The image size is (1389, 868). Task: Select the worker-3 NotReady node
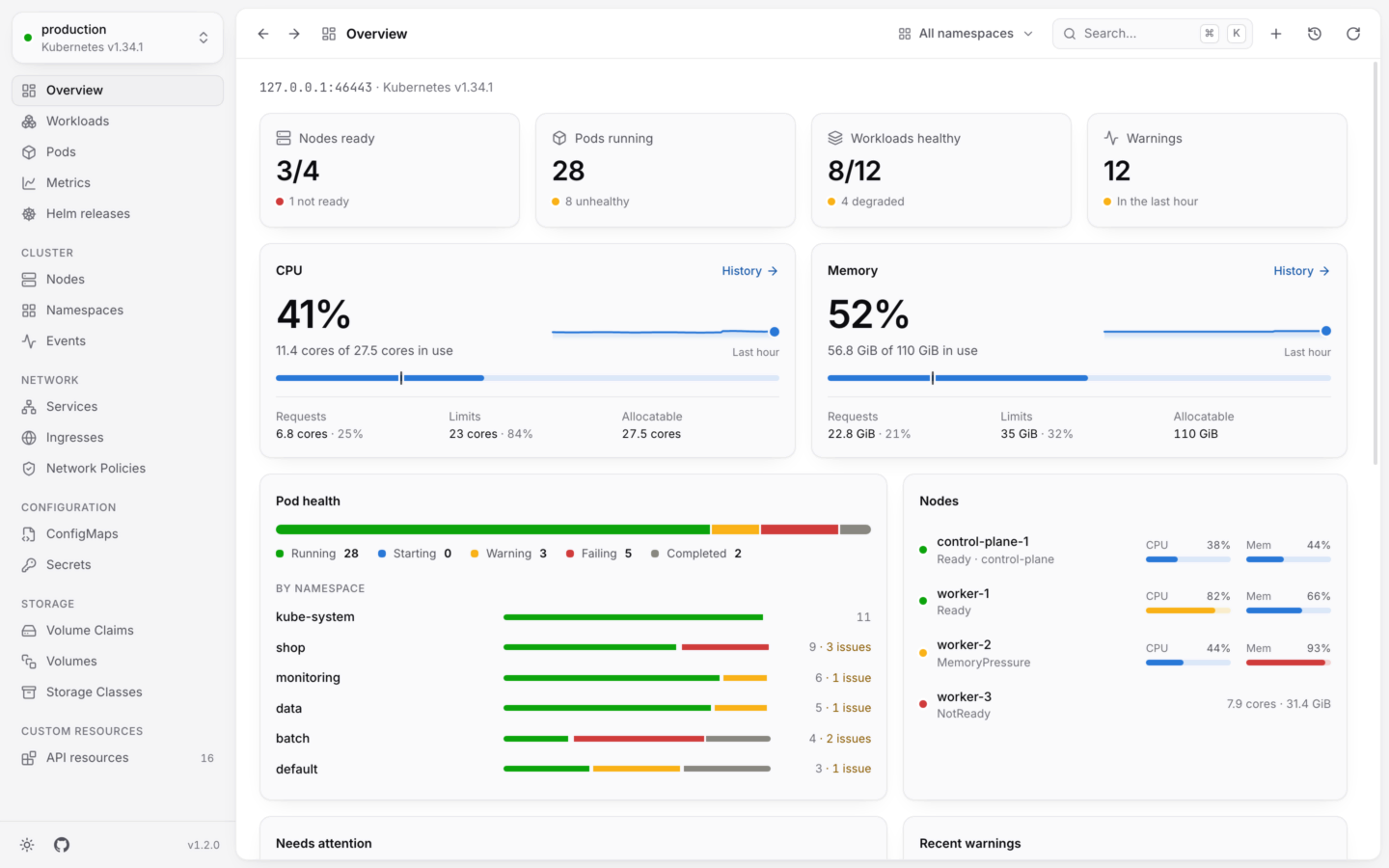[x=1125, y=705]
